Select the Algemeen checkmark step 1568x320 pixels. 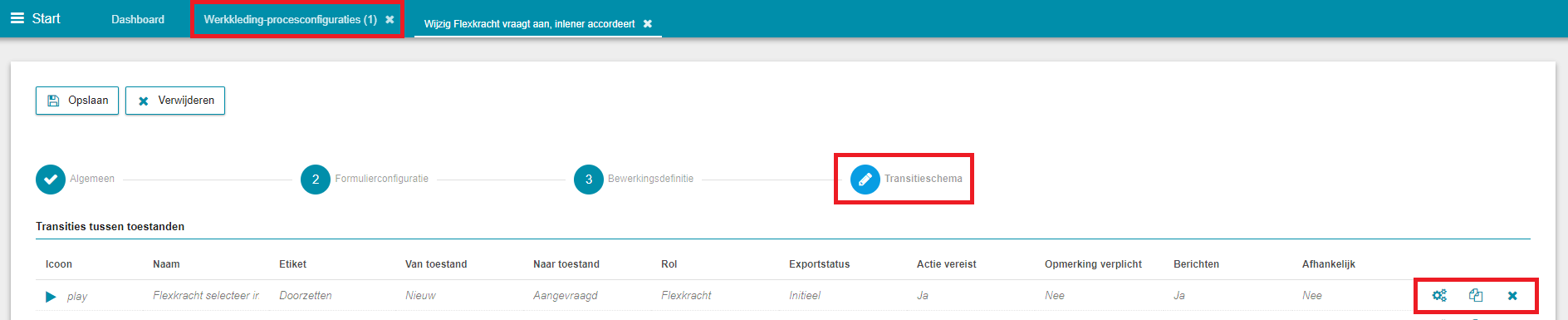click(51, 179)
